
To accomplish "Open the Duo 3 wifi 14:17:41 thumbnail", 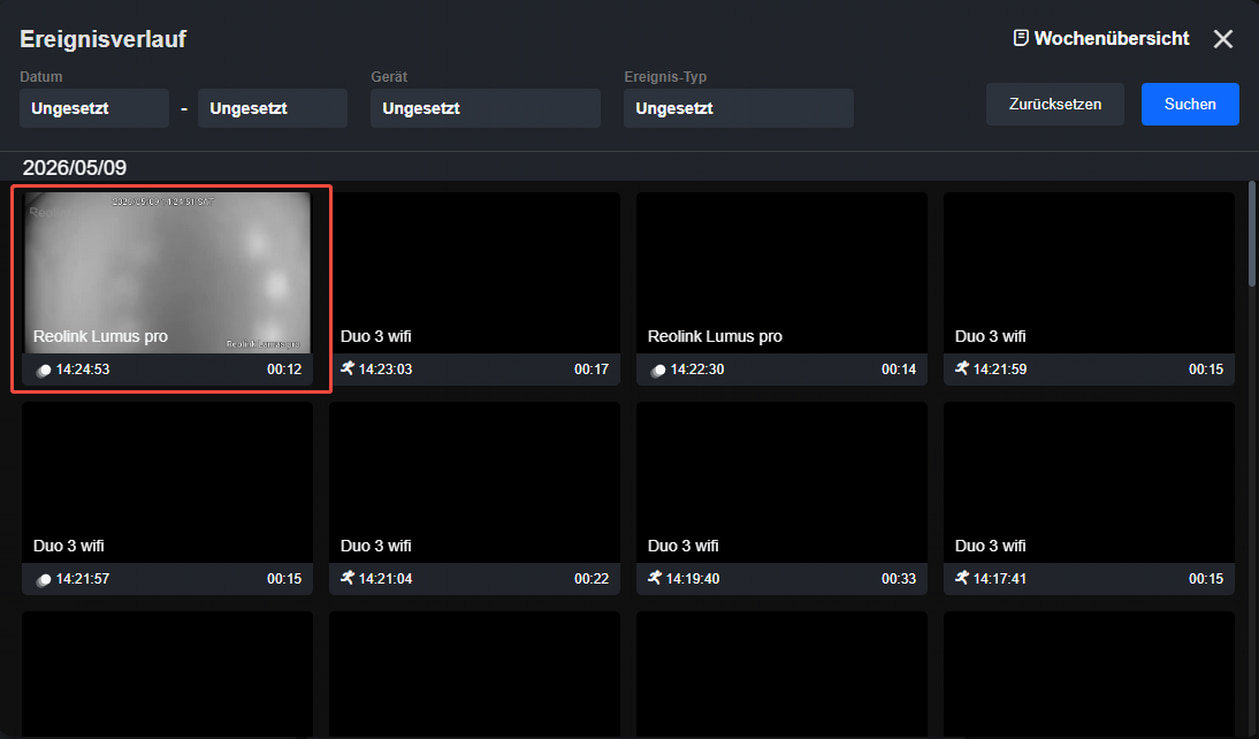I will pyautogui.click(x=1088, y=482).
